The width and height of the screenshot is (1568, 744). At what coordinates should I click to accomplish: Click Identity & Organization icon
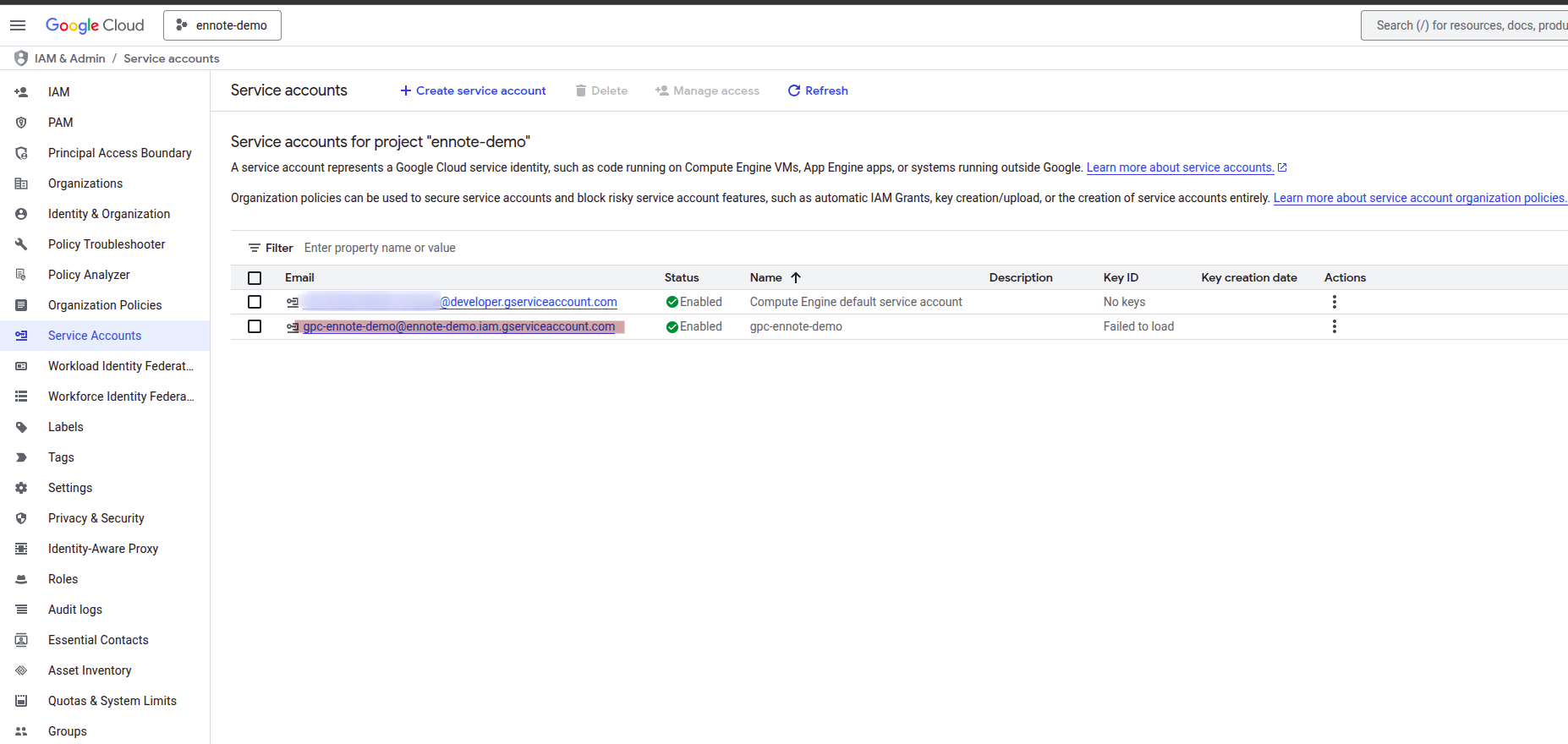[21, 214]
